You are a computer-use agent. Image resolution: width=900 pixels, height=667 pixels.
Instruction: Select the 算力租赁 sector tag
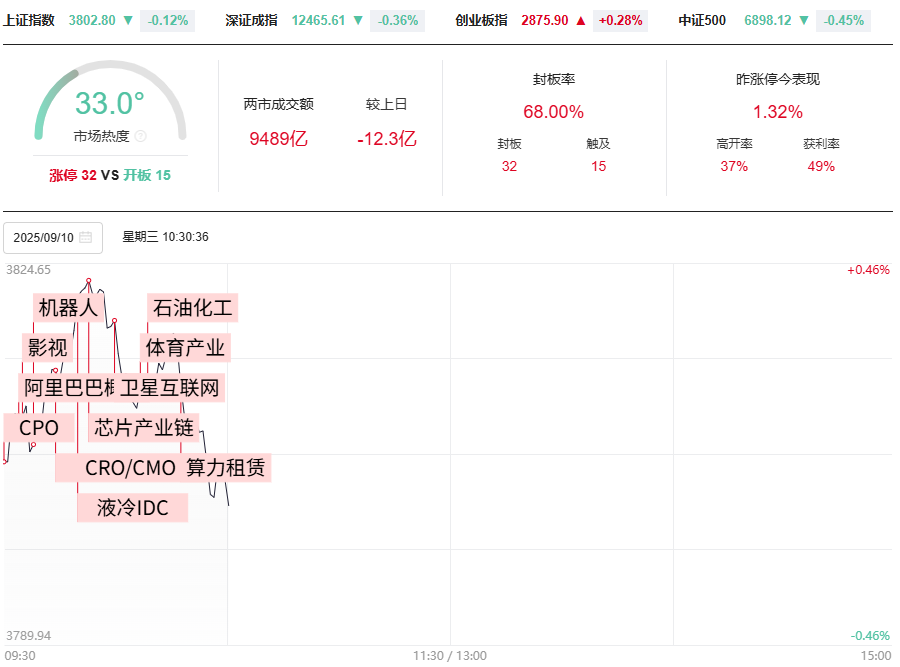tap(226, 468)
